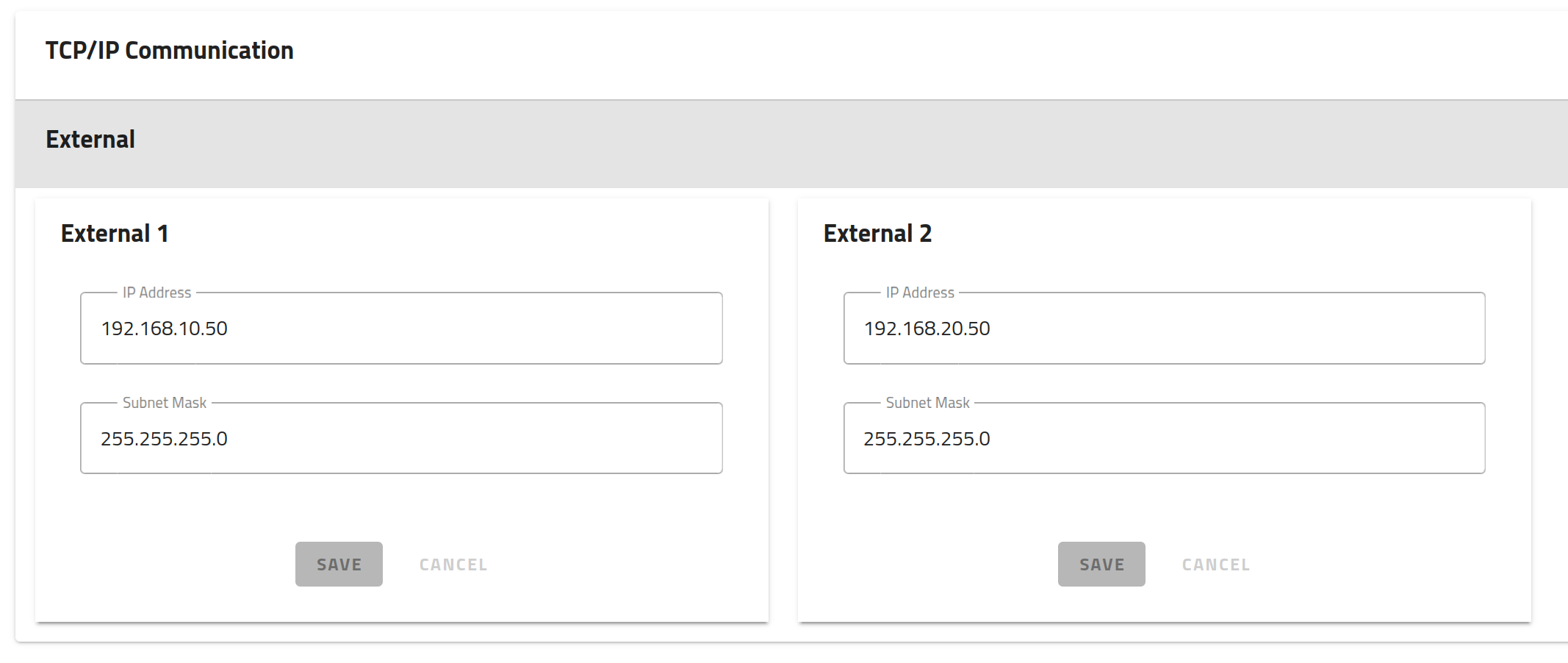
Task: Click the Subnet Mask label in External 2
Action: click(927, 403)
